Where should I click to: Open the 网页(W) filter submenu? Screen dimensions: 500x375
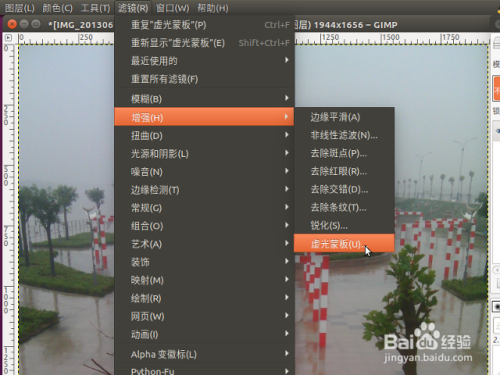click(204, 316)
